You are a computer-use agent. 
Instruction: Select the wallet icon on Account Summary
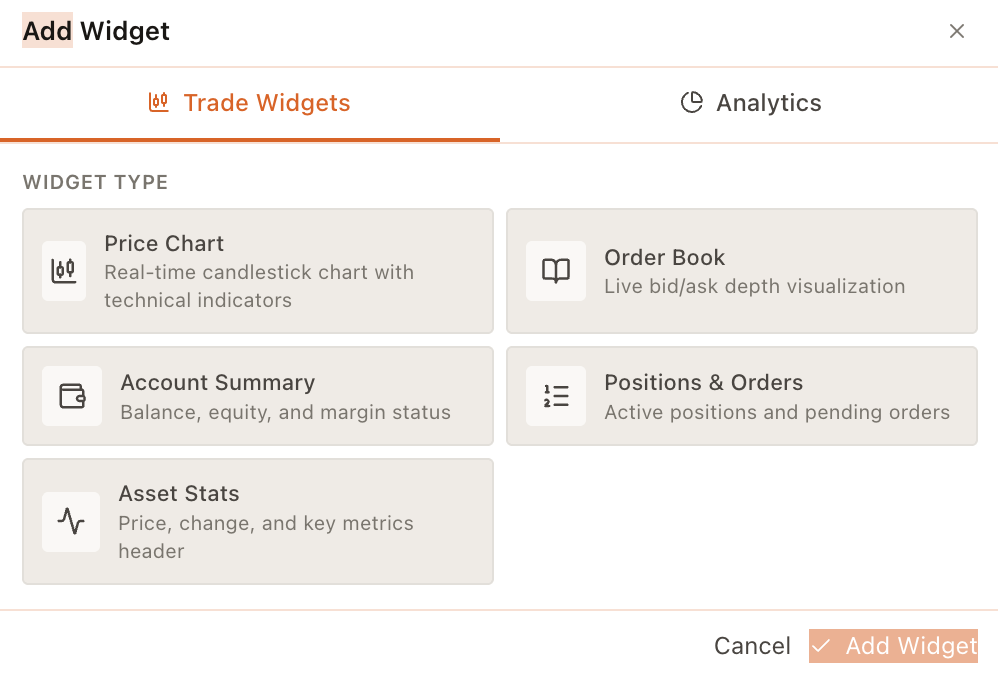71,396
